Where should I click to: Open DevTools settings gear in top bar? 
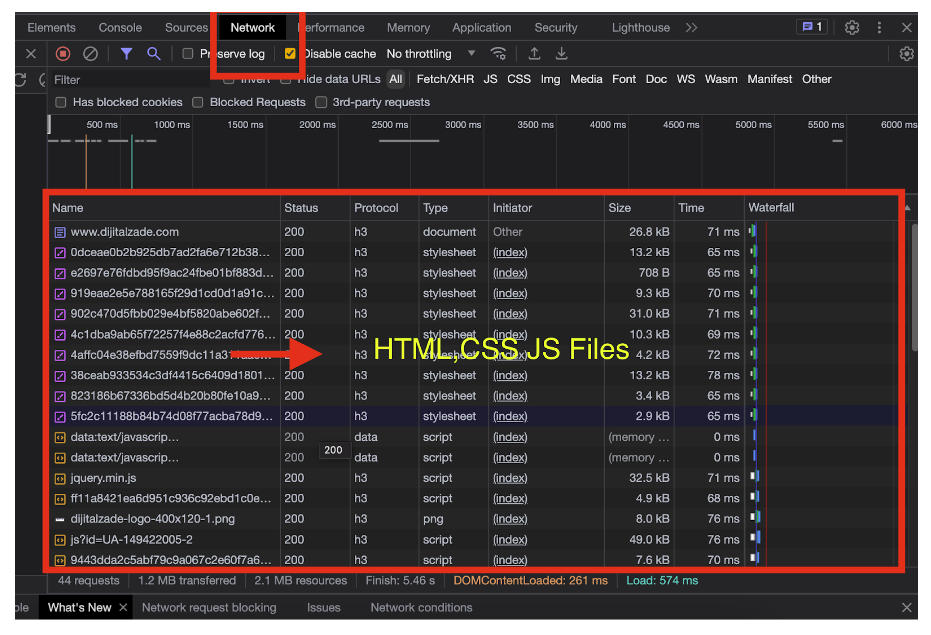[852, 28]
